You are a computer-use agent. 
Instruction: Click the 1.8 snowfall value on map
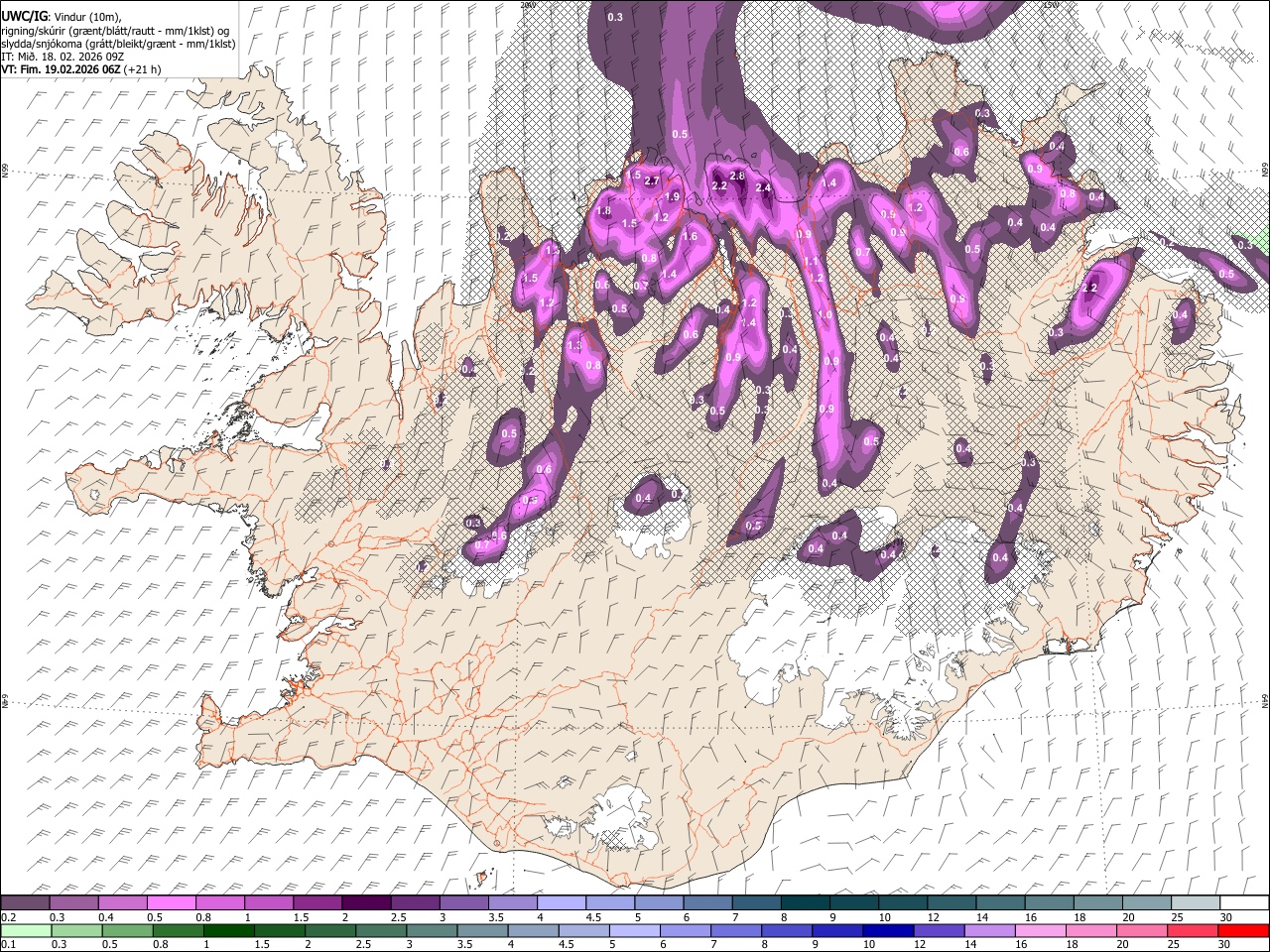pos(603,211)
